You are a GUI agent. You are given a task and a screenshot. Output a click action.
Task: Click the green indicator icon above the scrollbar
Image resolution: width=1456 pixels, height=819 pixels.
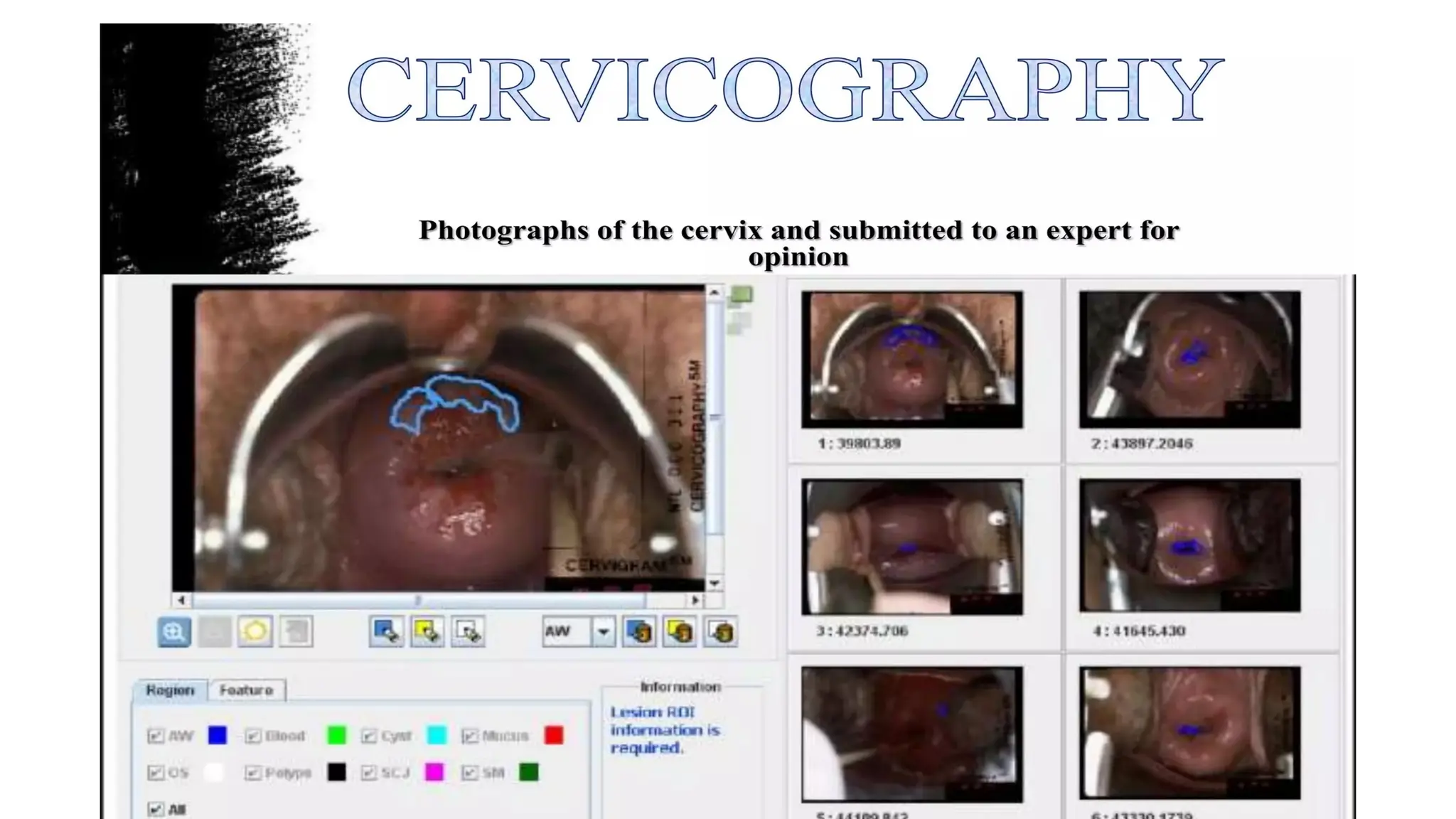click(x=742, y=294)
